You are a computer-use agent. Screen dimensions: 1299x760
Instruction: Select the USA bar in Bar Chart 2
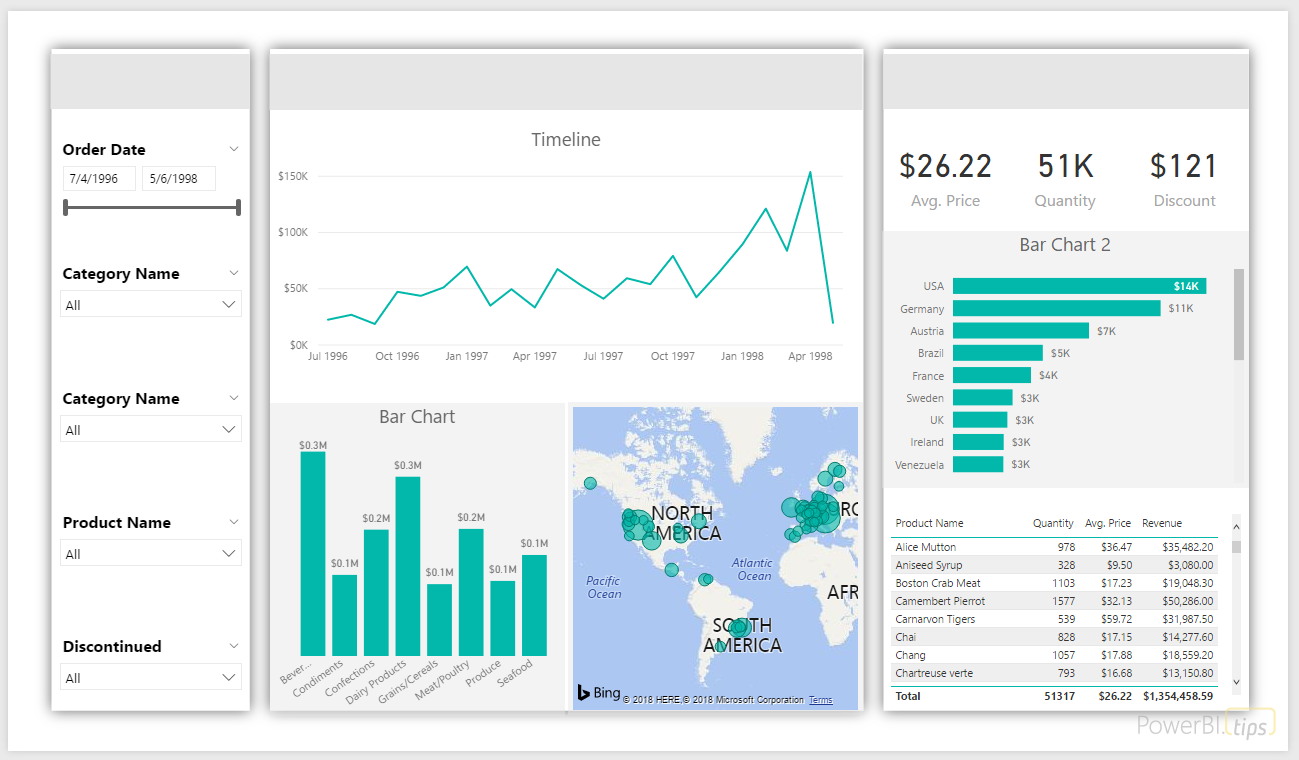1079,286
